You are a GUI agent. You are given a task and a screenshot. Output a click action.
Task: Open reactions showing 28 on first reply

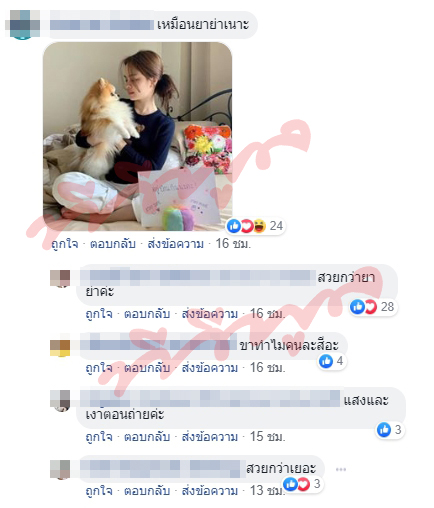pyautogui.click(x=373, y=307)
